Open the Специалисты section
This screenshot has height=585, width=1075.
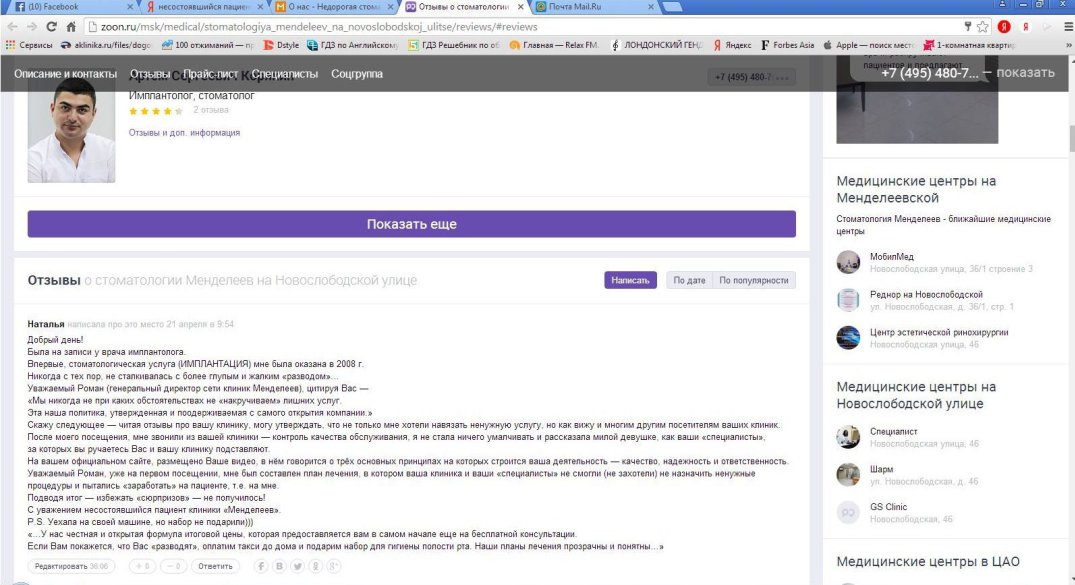pos(285,73)
